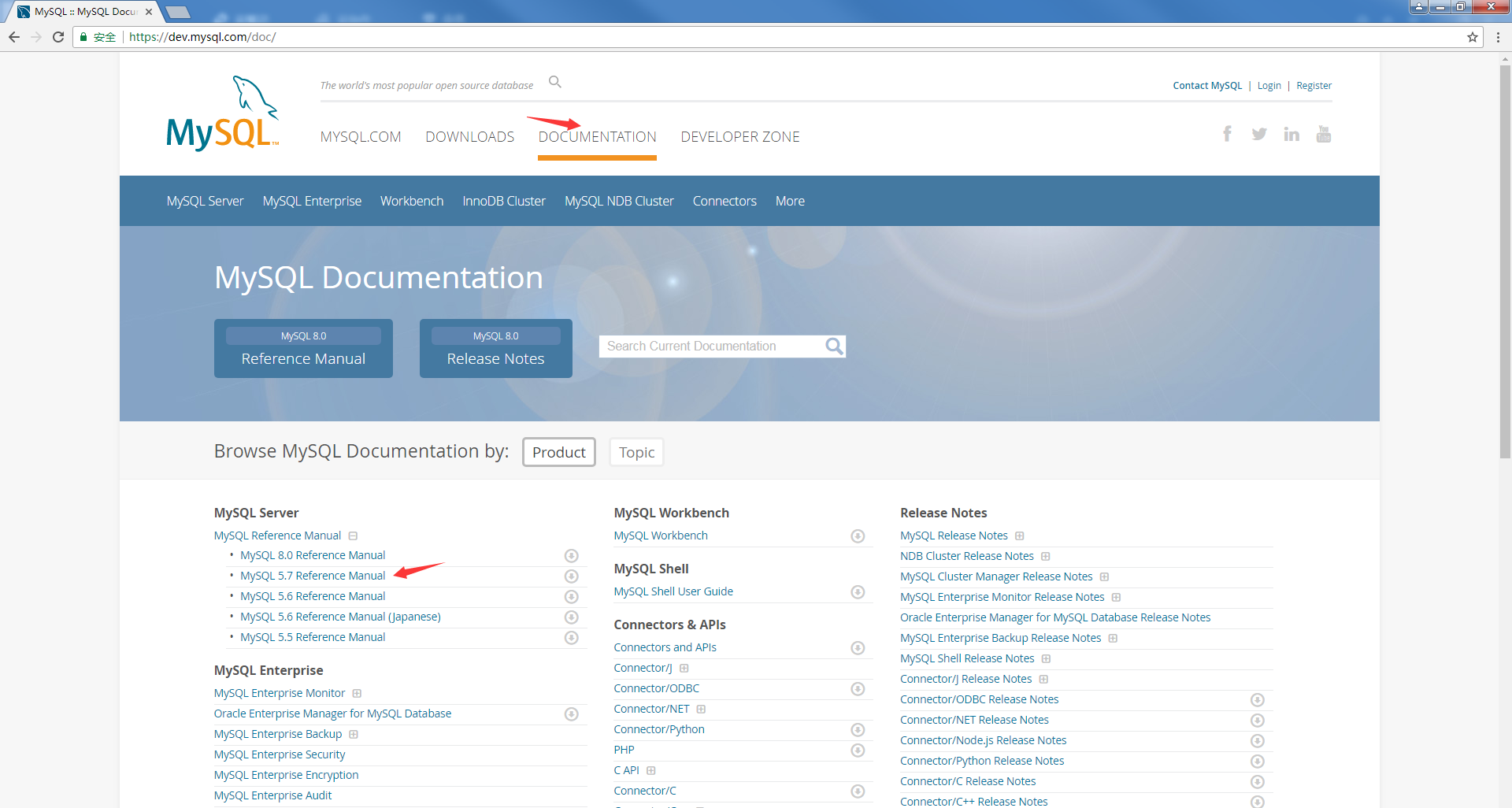
Task: Expand NDB Cluster Release Notes entry
Action: pos(1046,556)
